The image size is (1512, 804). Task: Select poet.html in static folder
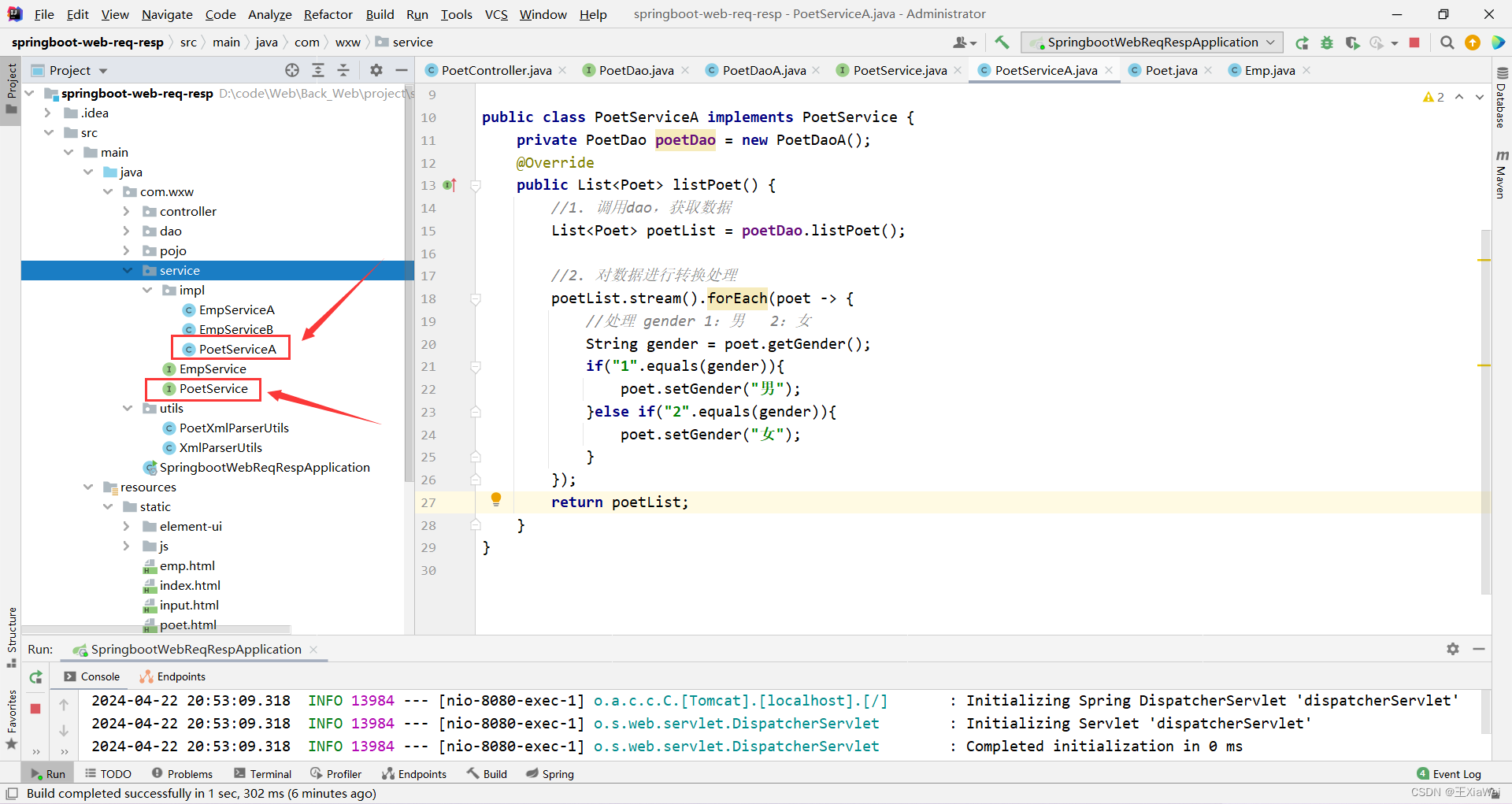[187, 624]
